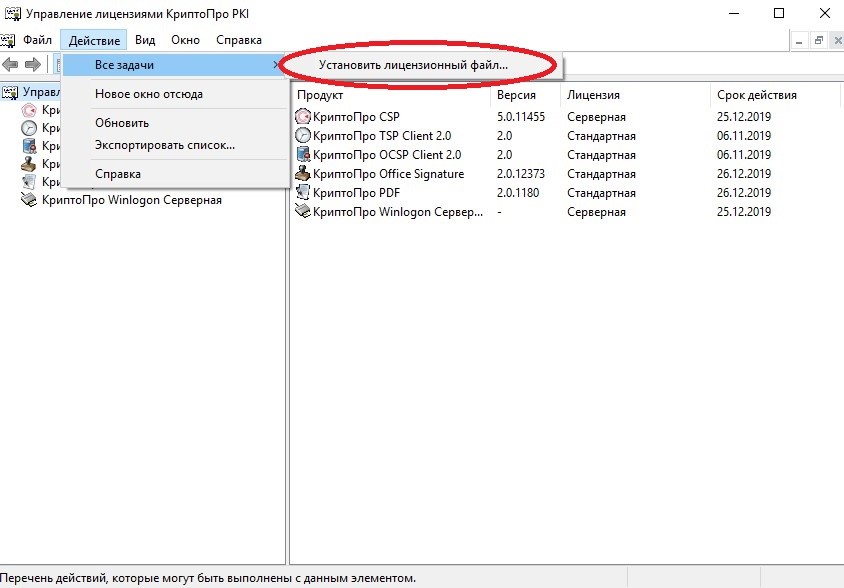Choose Новое окно отсюда

[175, 94]
